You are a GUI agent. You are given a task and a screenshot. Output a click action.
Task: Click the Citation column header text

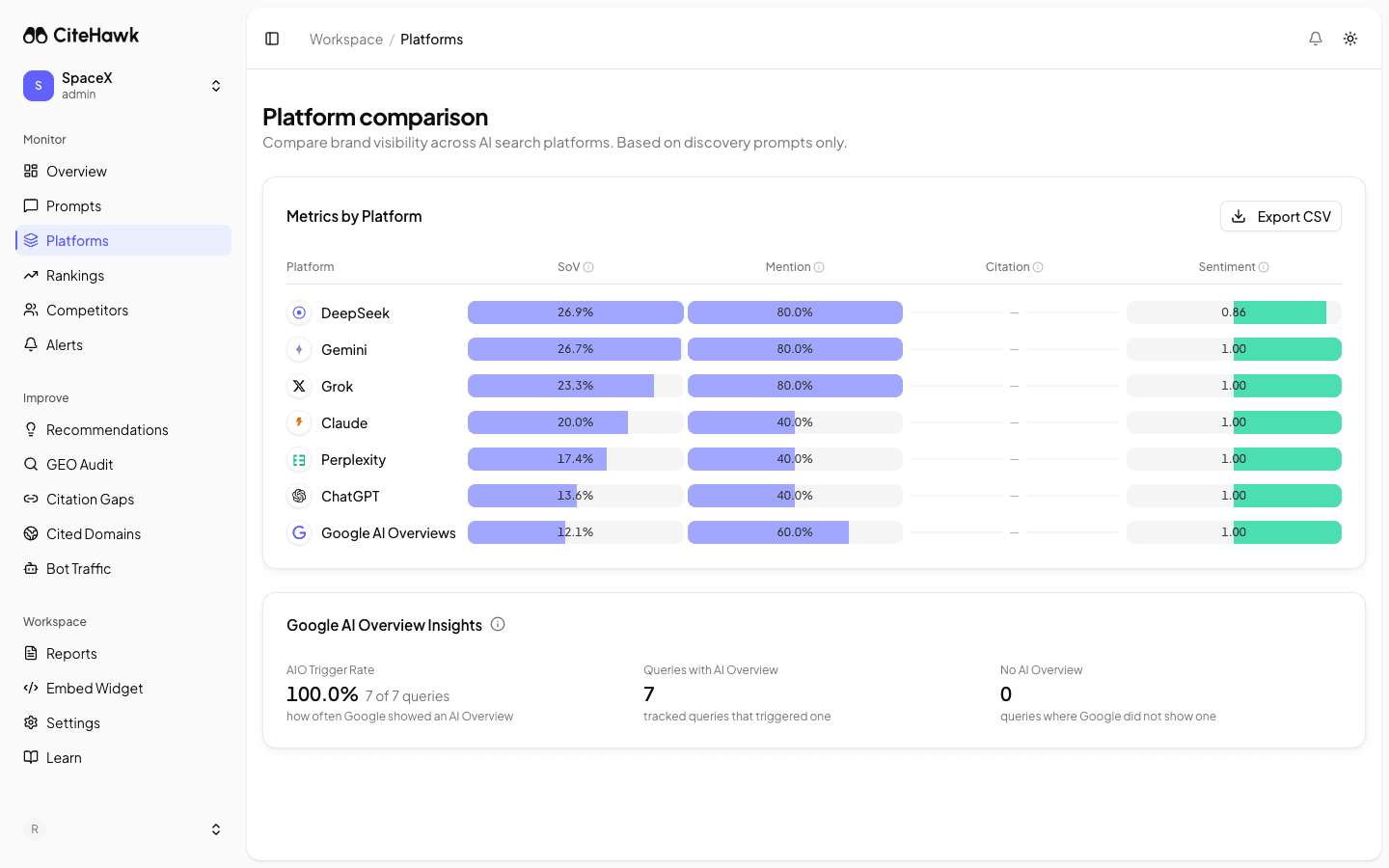[1007, 267]
